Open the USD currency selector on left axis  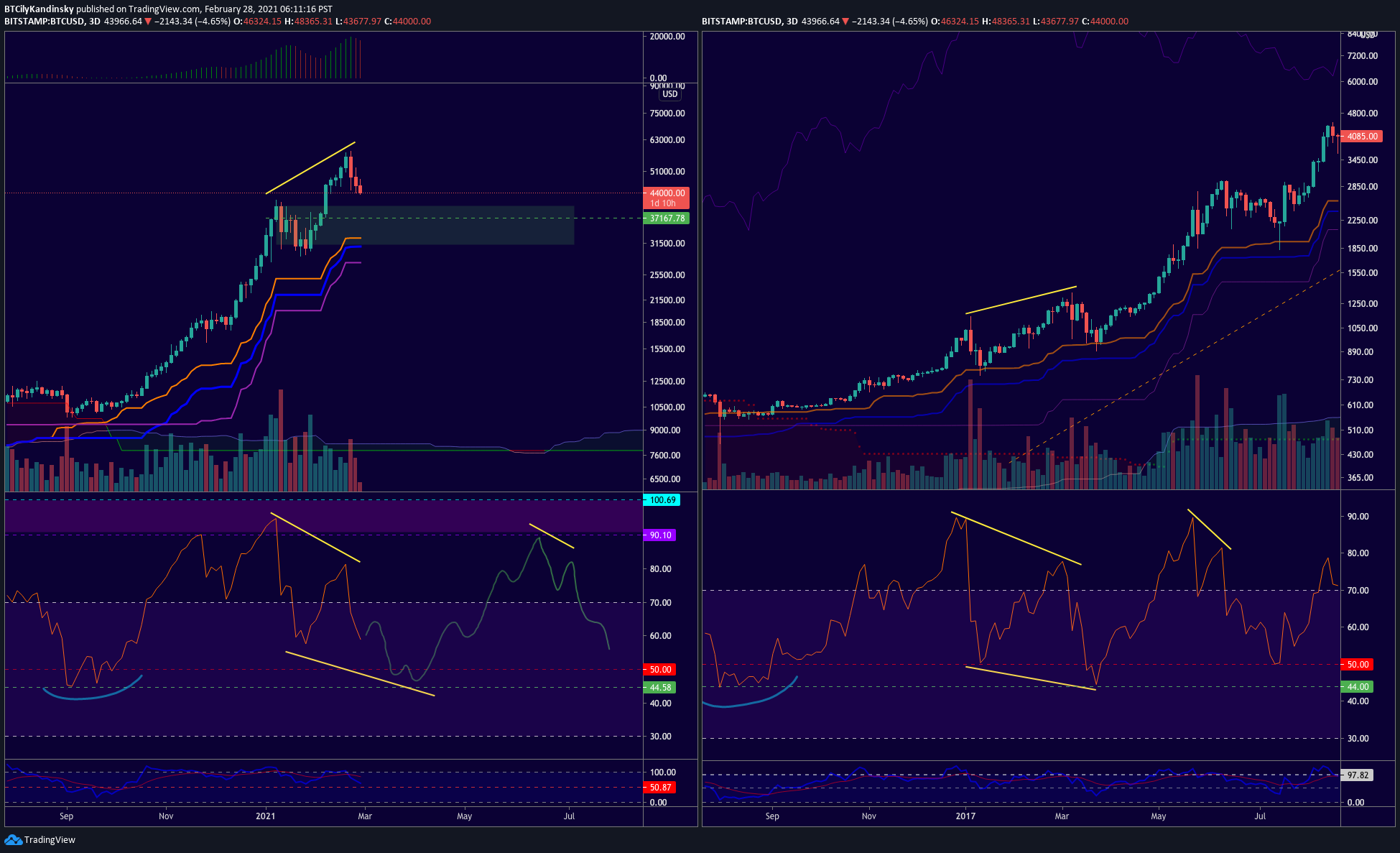[x=669, y=94]
